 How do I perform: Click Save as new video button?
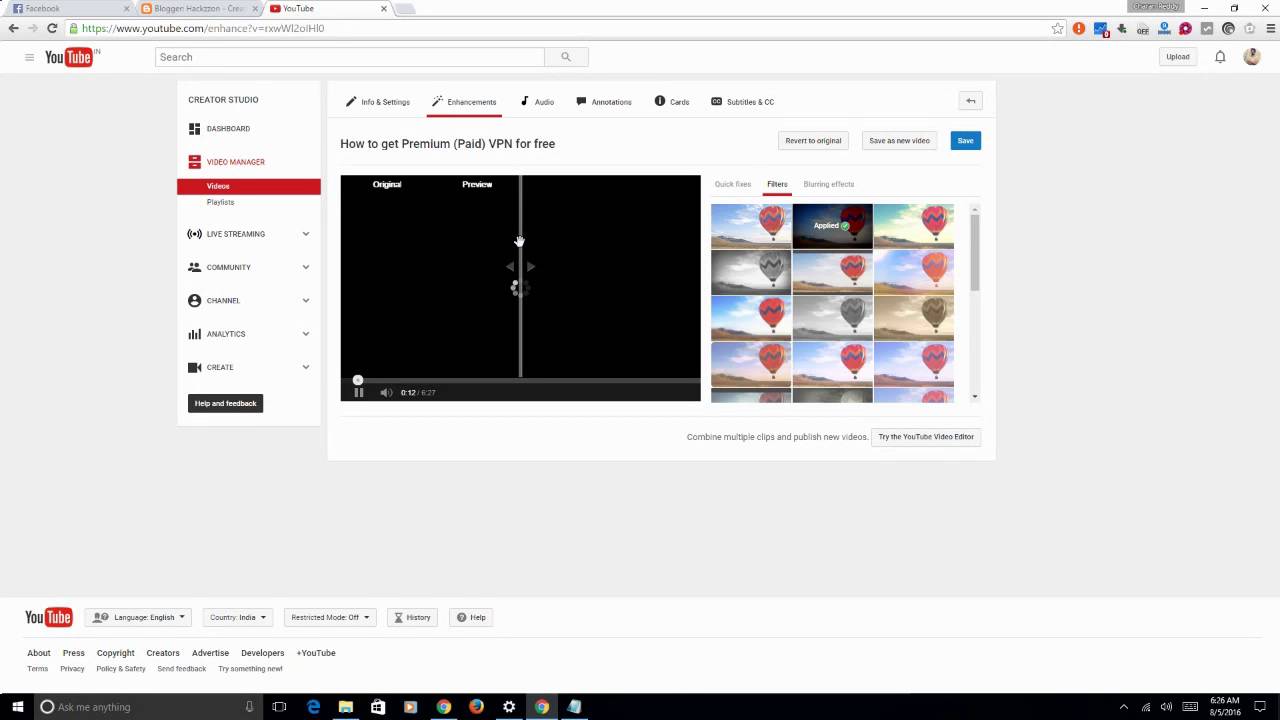click(899, 141)
